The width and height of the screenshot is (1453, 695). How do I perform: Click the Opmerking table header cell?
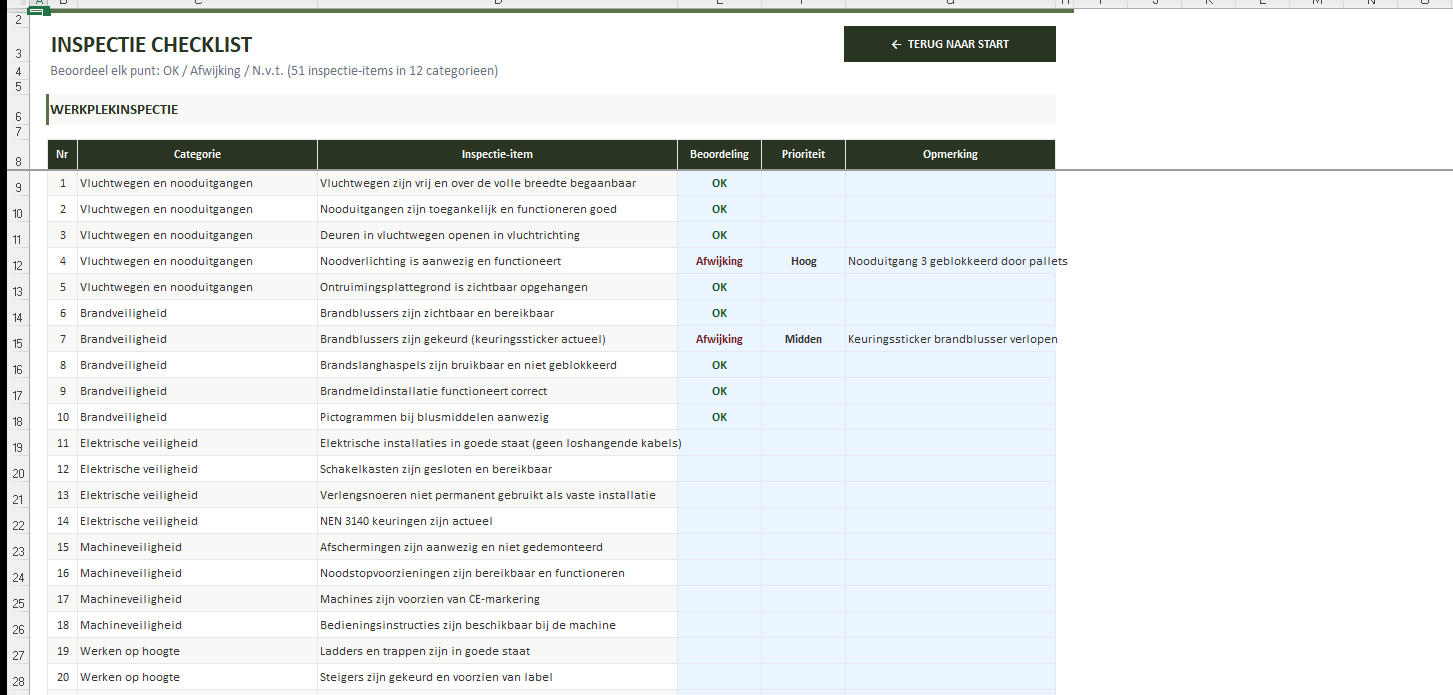click(950, 154)
